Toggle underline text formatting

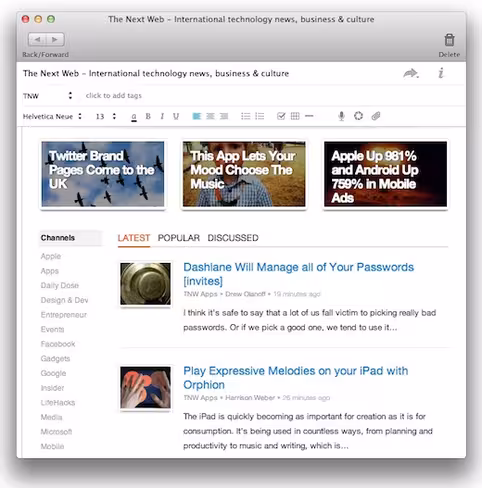click(x=176, y=116)
